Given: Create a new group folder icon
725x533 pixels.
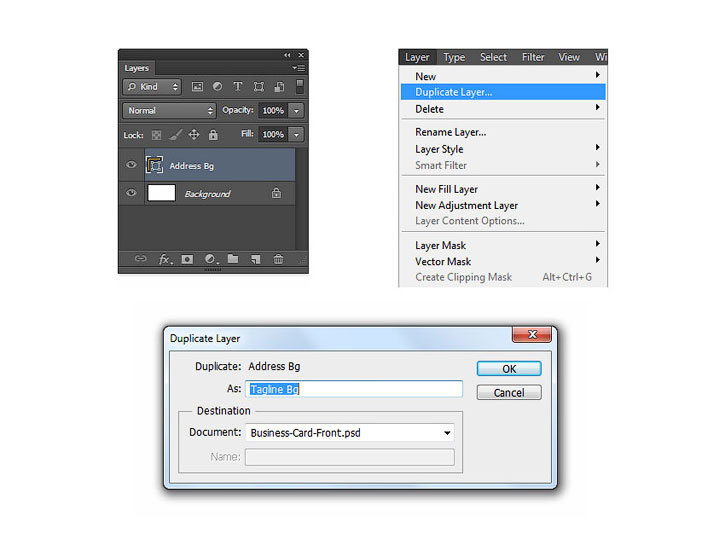Looking at the screenshot, I should tap(233, 259).
